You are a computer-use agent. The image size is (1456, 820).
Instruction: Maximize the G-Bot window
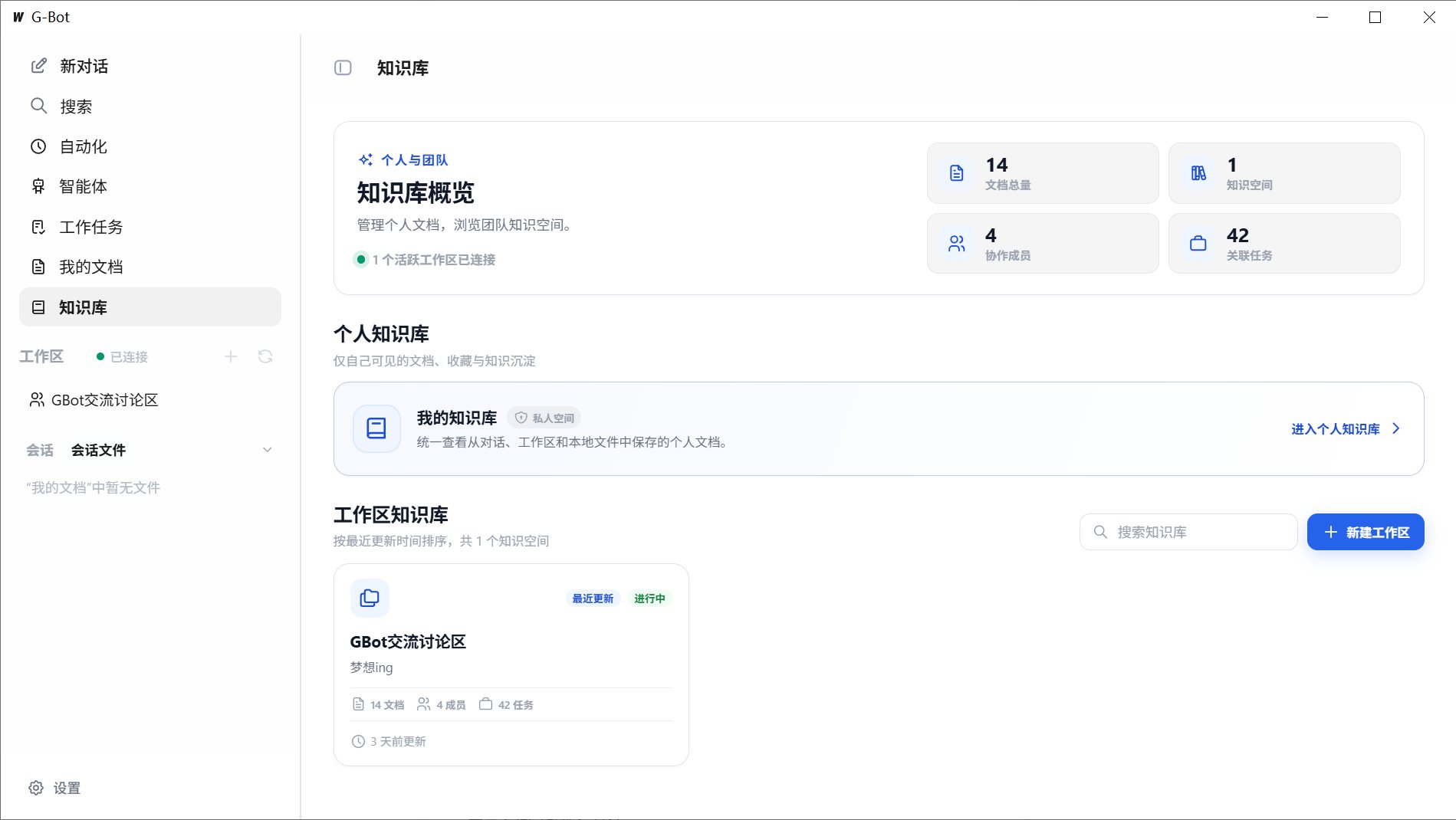tap(1375, 17)
